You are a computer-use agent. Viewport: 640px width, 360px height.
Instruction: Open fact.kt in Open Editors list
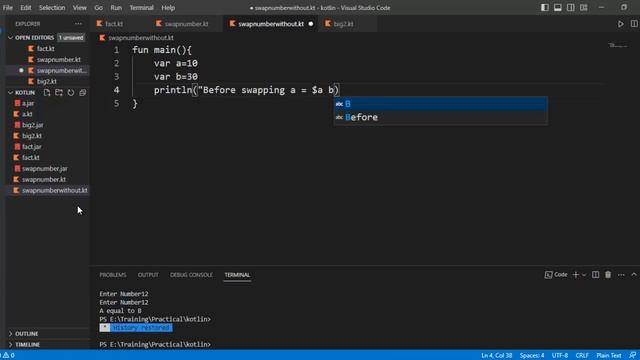point(45,49)
